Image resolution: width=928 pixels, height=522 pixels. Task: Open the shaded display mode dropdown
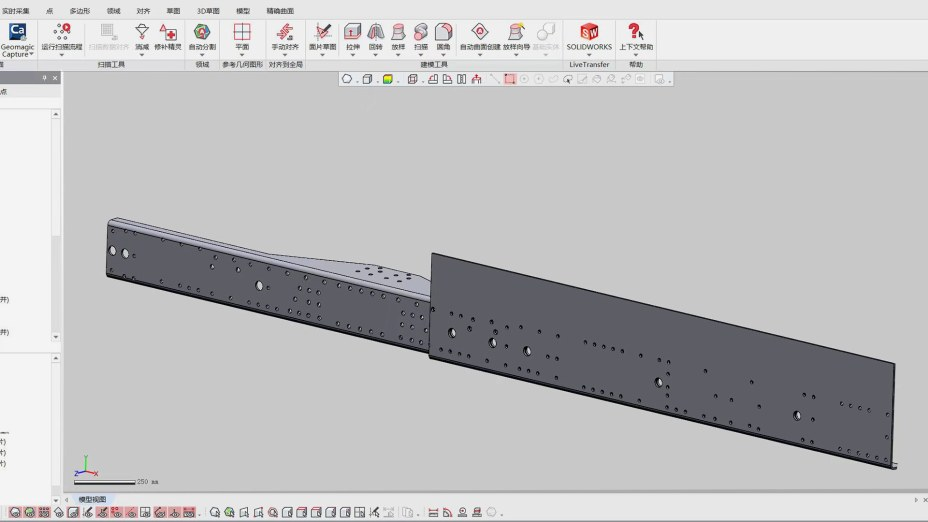coord(396,79)
